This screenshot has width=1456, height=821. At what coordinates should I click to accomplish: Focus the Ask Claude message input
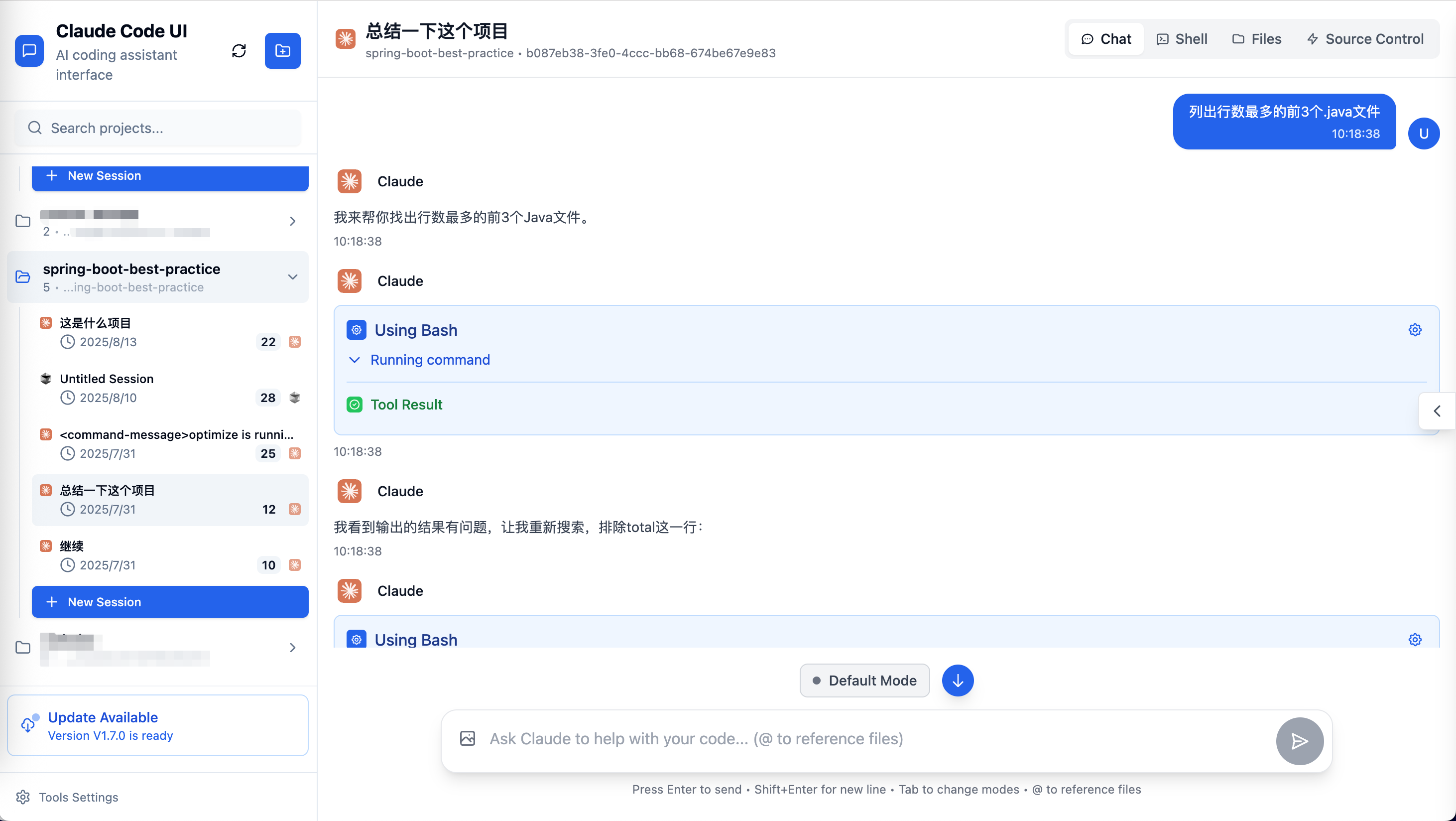(876, 738)
